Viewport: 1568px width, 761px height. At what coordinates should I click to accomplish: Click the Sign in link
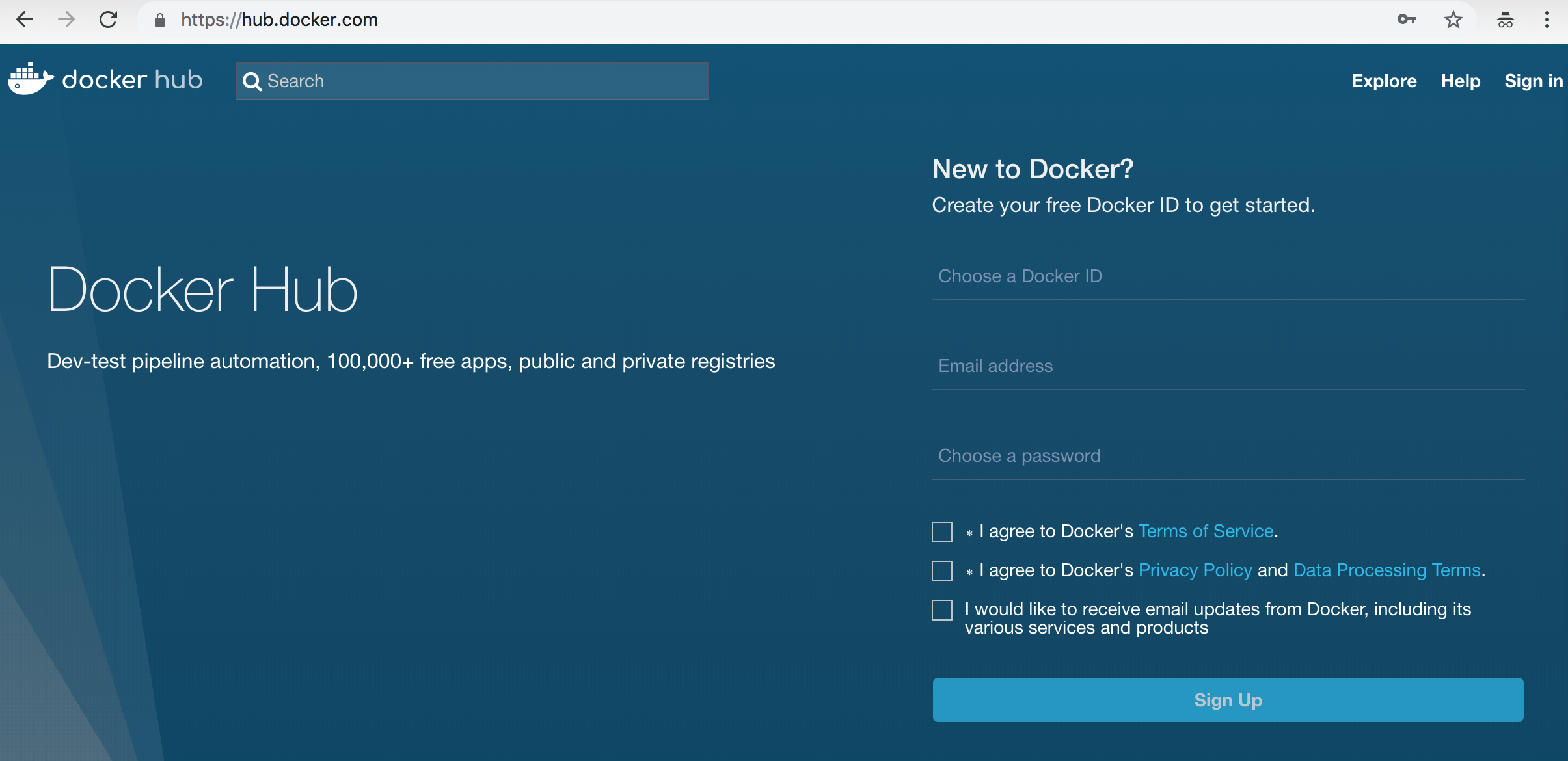click(x=1533, y=81)
